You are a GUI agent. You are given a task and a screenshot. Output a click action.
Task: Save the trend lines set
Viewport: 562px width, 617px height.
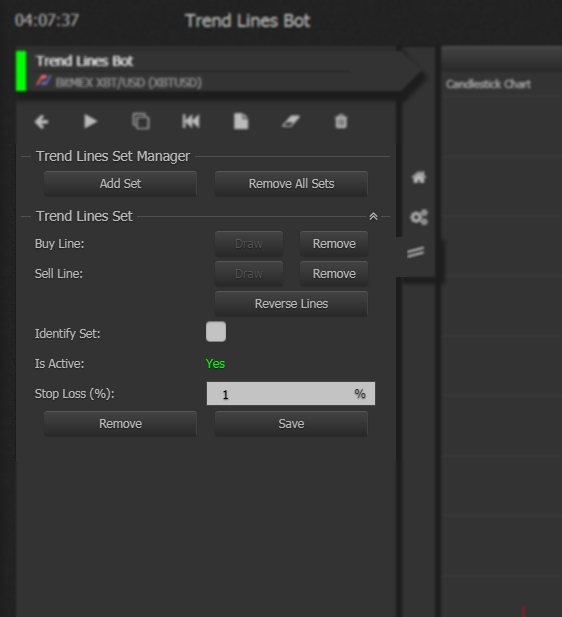pyautogui.click(x=291, y=424)
